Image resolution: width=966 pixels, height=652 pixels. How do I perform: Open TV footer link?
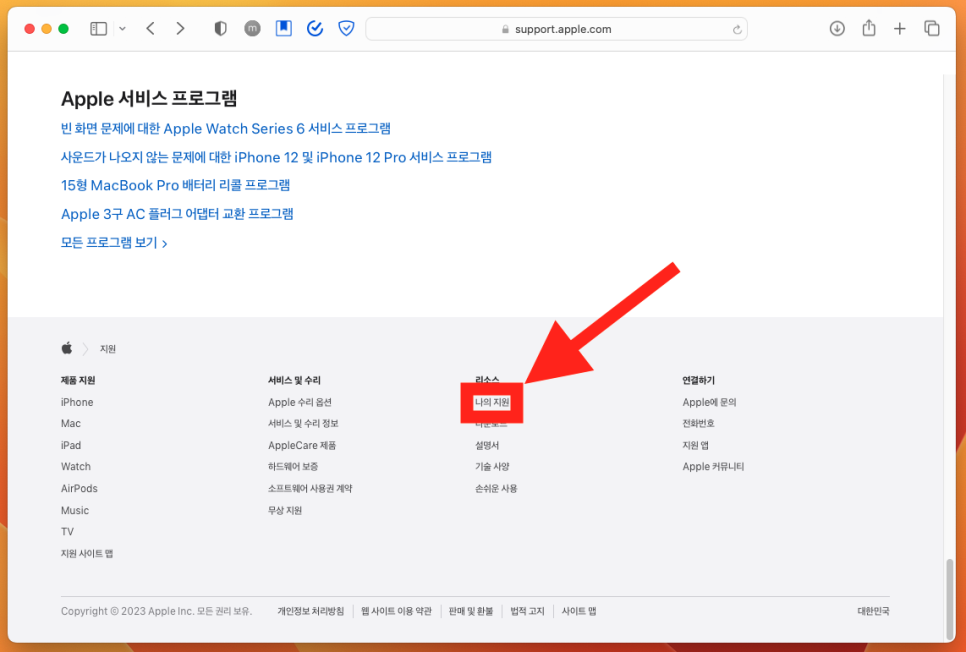click(67, 531)
